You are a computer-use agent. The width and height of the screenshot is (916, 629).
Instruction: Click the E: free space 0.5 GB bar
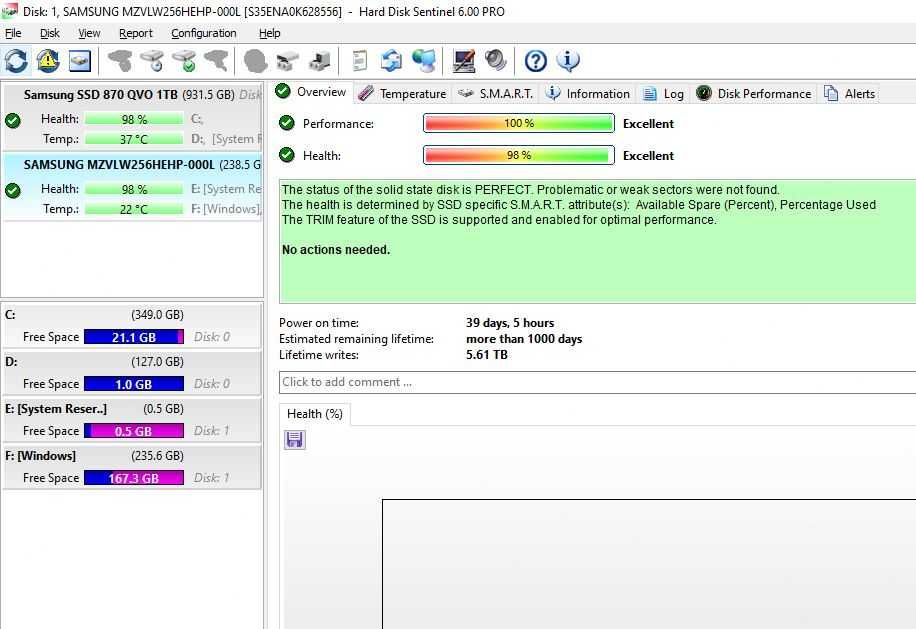coord(134,431)
